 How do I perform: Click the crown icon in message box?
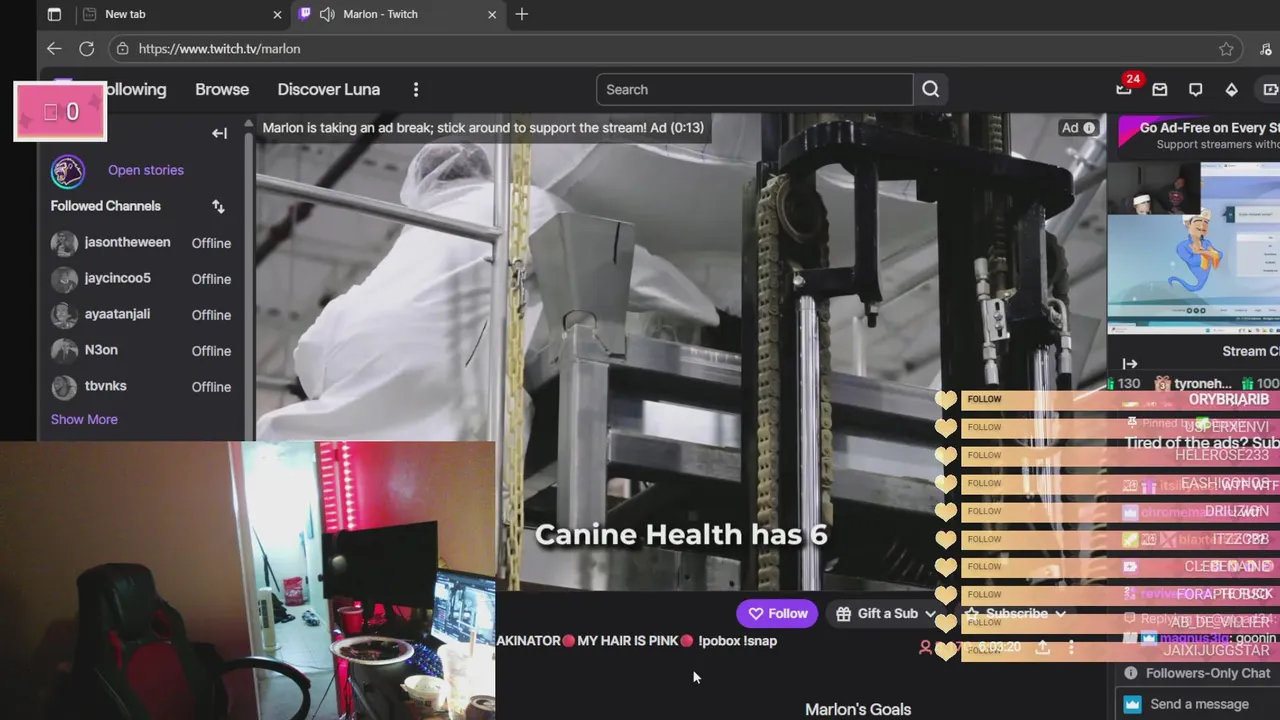click(x=1132, y=704)
